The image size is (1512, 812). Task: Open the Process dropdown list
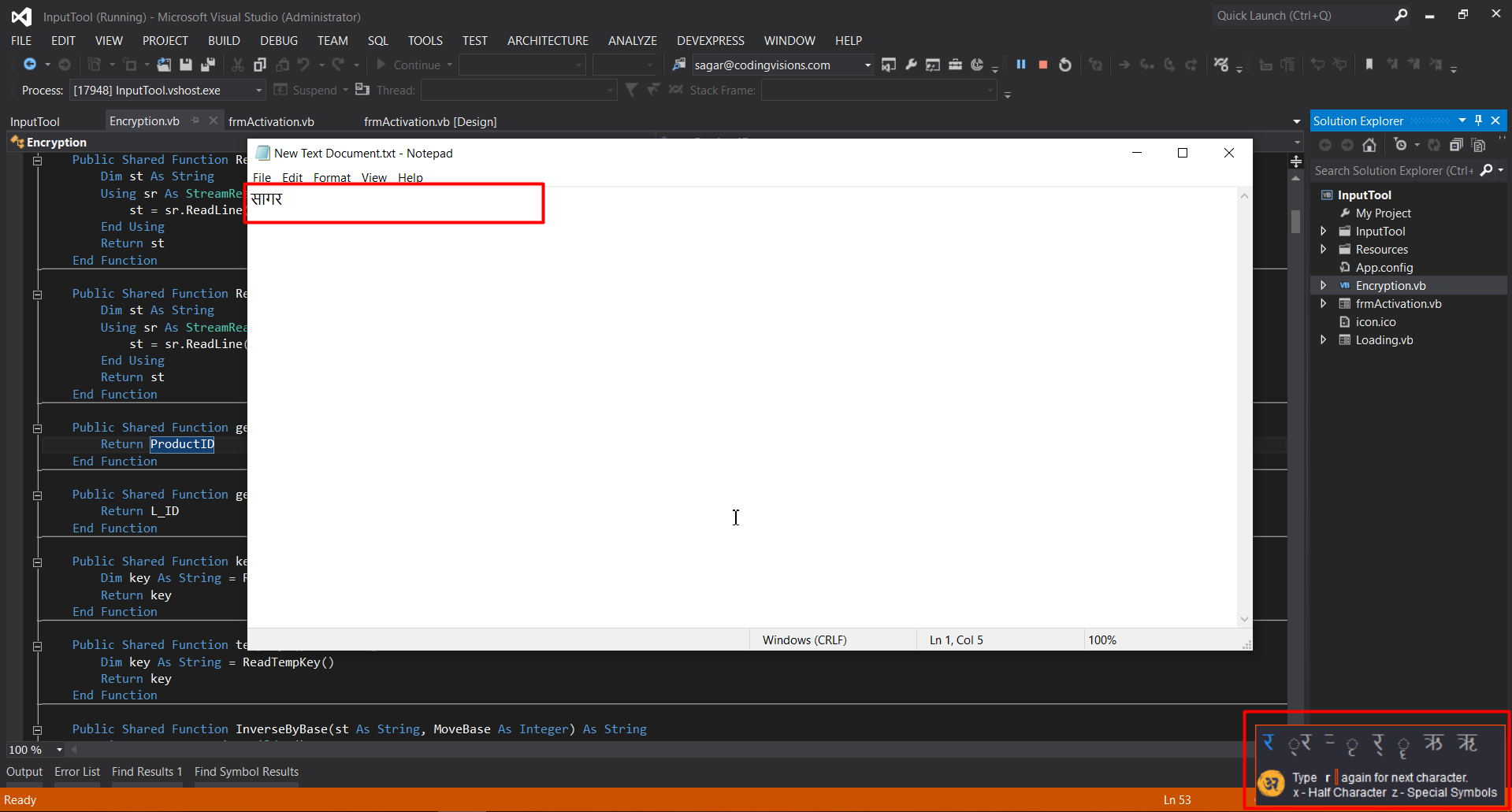258,91
